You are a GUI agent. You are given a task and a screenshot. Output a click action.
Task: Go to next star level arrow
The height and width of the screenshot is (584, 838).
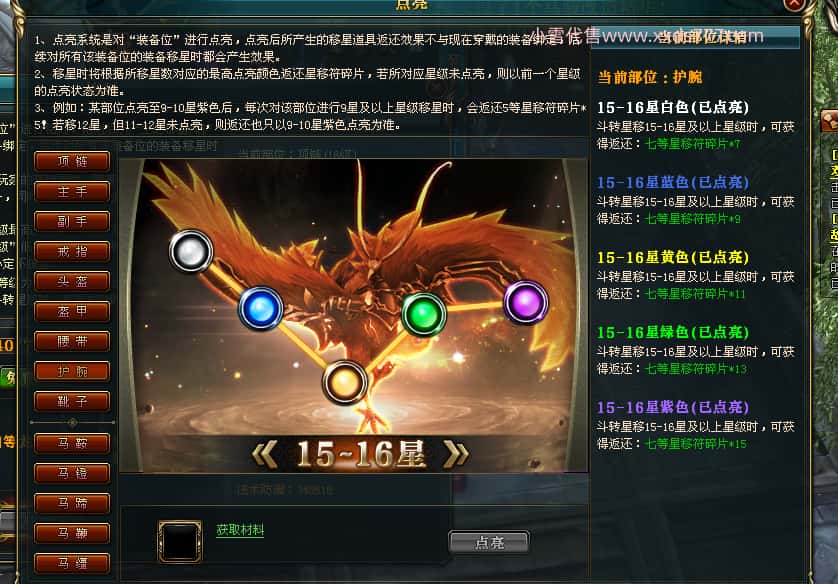pyautogui.click(x=456, y=455)
